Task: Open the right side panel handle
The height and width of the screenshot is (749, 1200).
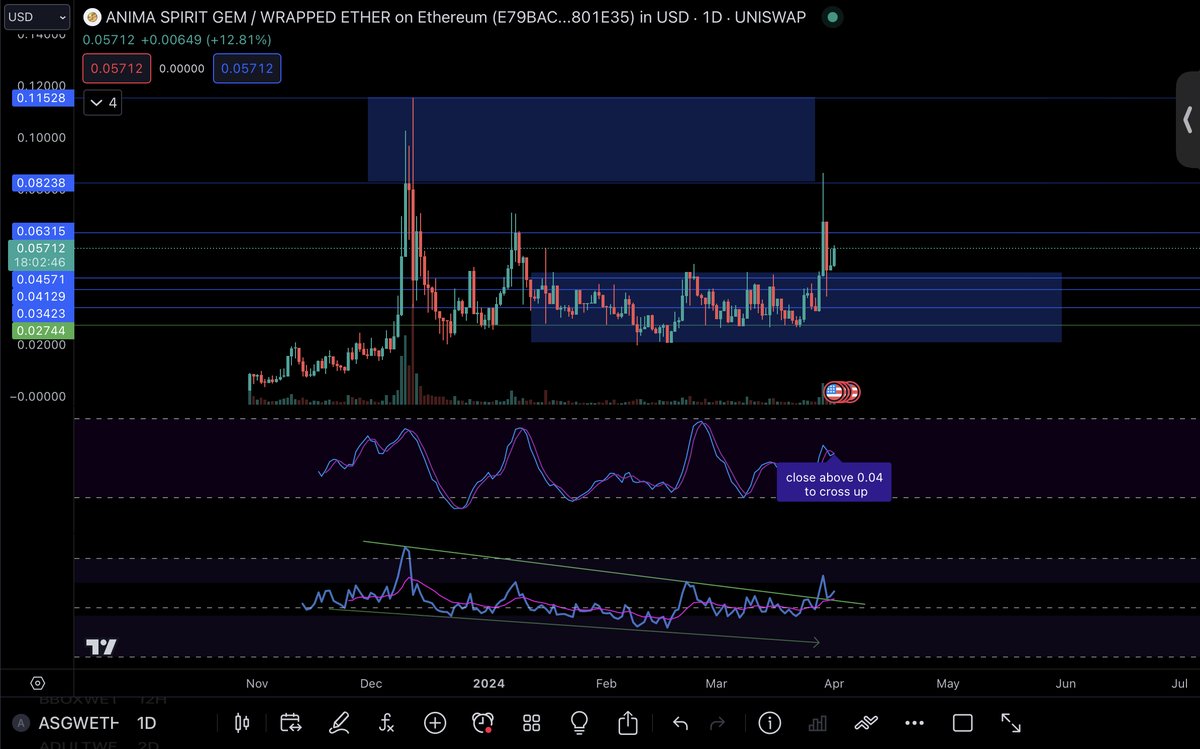Action: [x=1188, y=120]
